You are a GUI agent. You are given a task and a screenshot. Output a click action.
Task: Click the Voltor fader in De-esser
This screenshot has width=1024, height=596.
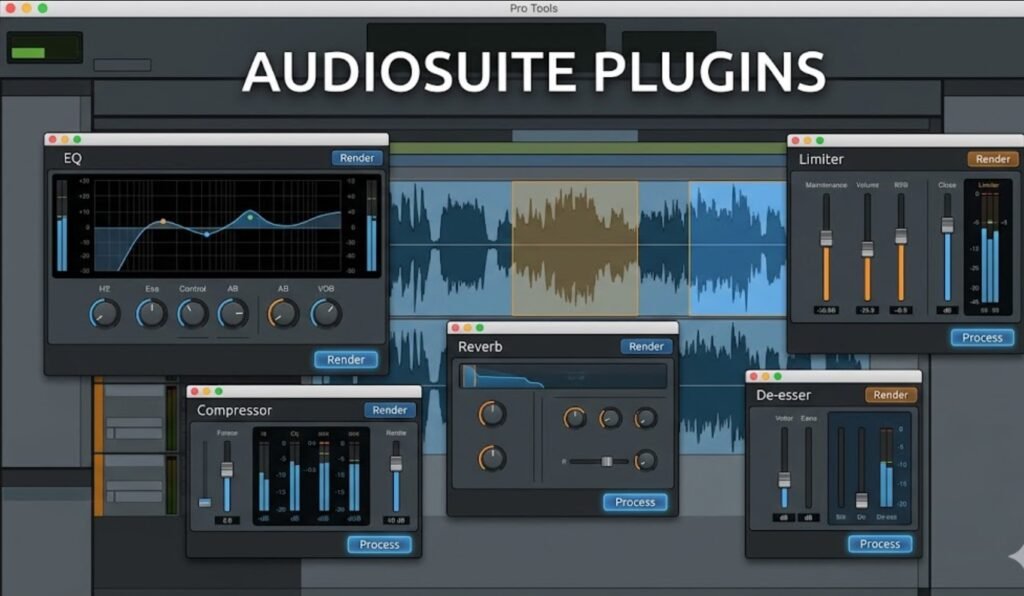[x=784, y=480]
